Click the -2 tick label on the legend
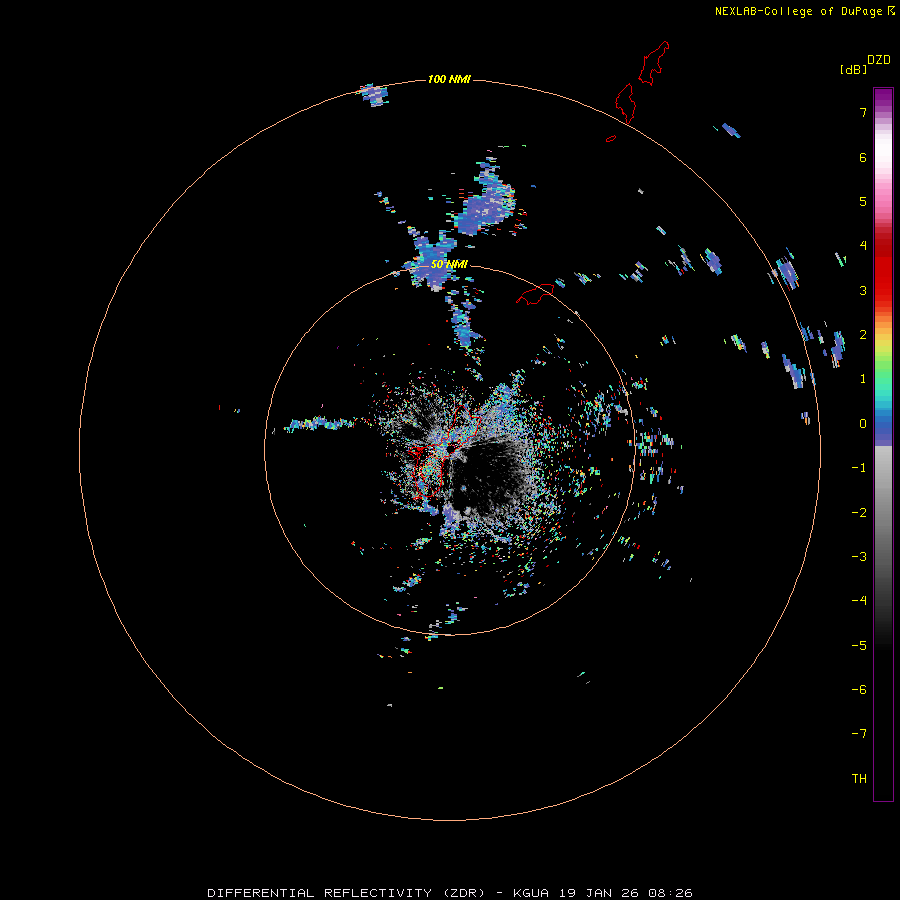Image resolution: width=900 pixels, height=900 pixels. [x=859, y=513]
